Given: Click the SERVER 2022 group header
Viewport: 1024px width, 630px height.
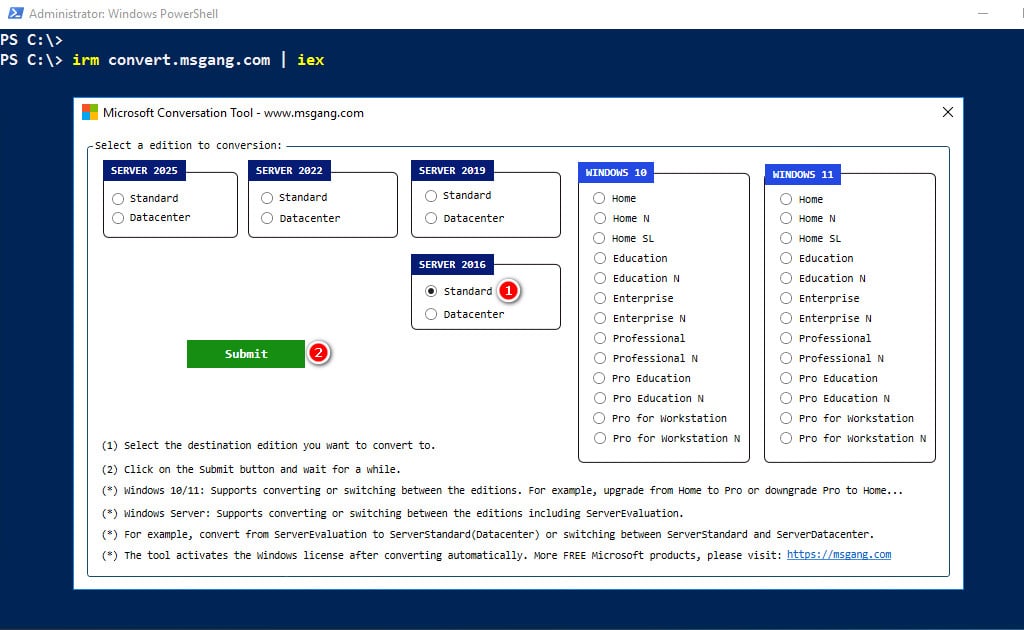Looking at the screenshot, I should click(x=289, y=170).
